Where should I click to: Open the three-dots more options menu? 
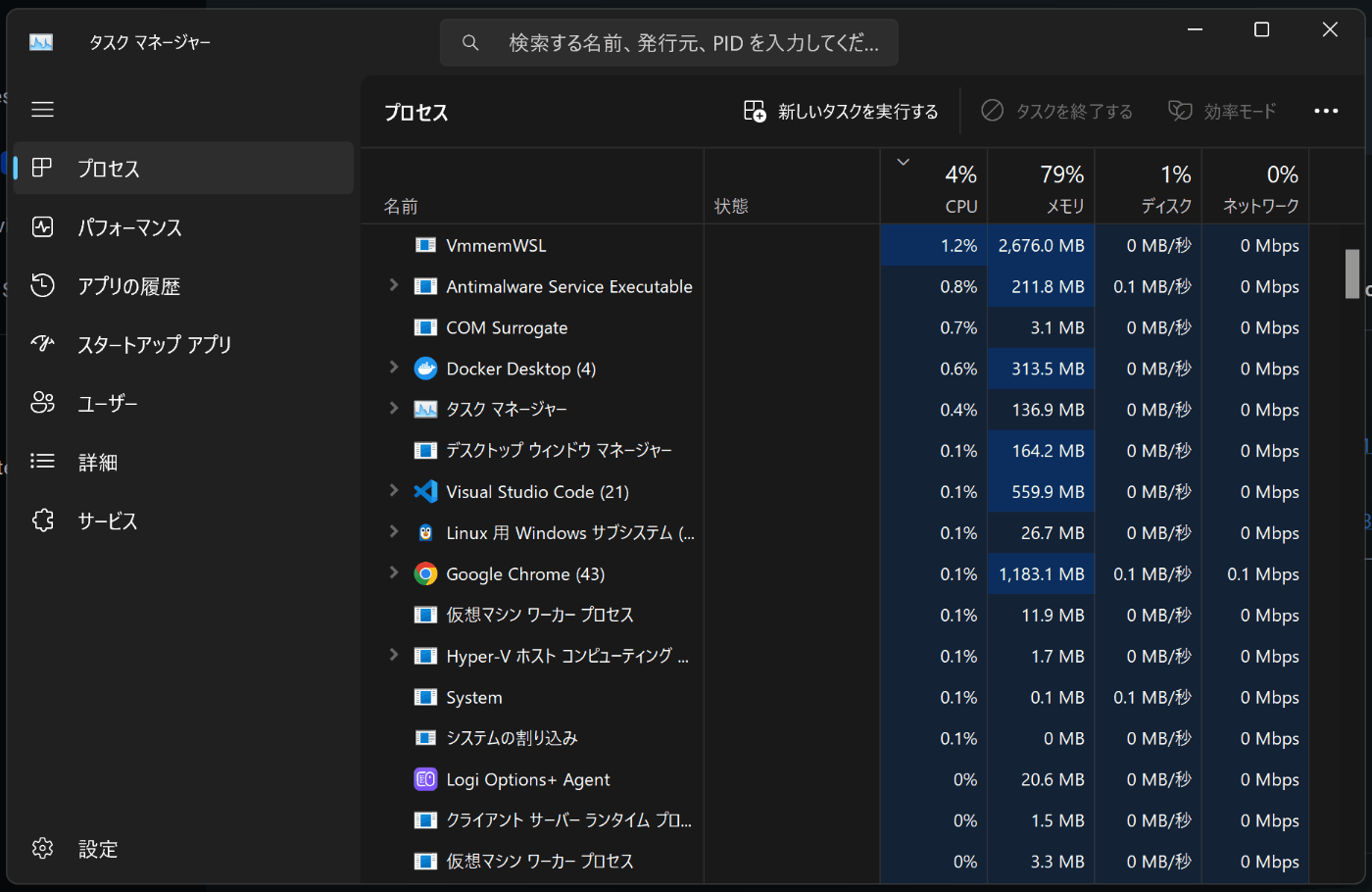(x=1326, y=112)
